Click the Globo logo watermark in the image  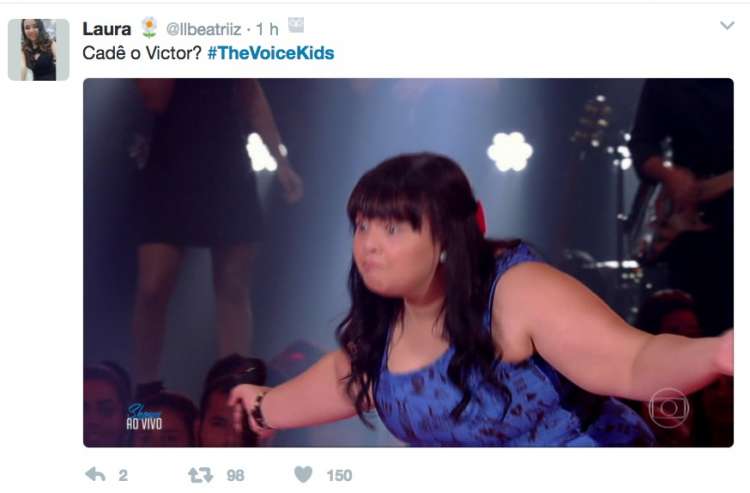(669, 408)
